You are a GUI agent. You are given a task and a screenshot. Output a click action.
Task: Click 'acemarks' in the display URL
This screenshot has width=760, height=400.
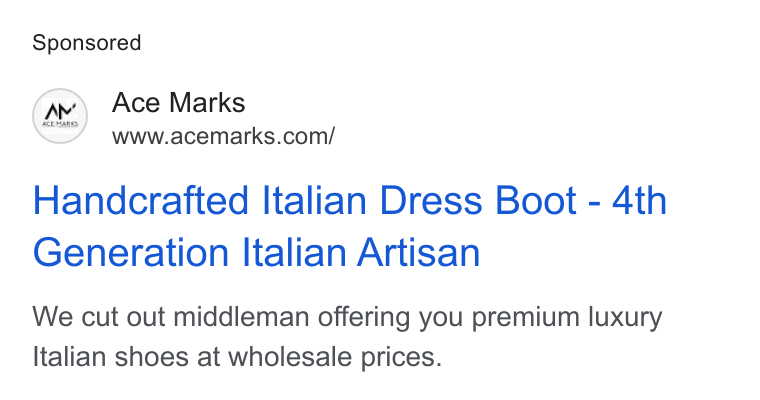[224, 136]
